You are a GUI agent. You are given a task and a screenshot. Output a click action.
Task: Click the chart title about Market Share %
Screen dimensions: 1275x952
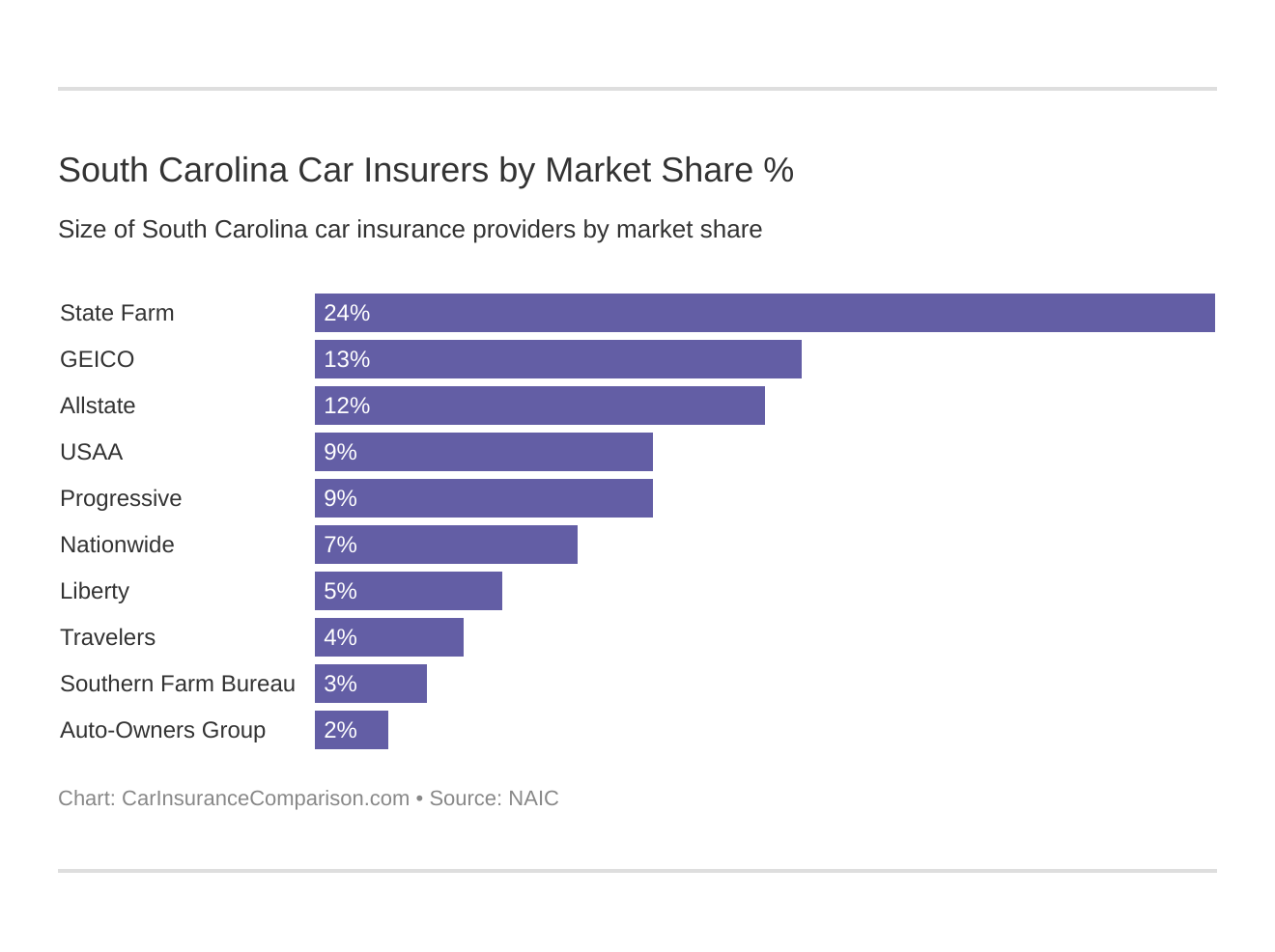pos(425,170)
